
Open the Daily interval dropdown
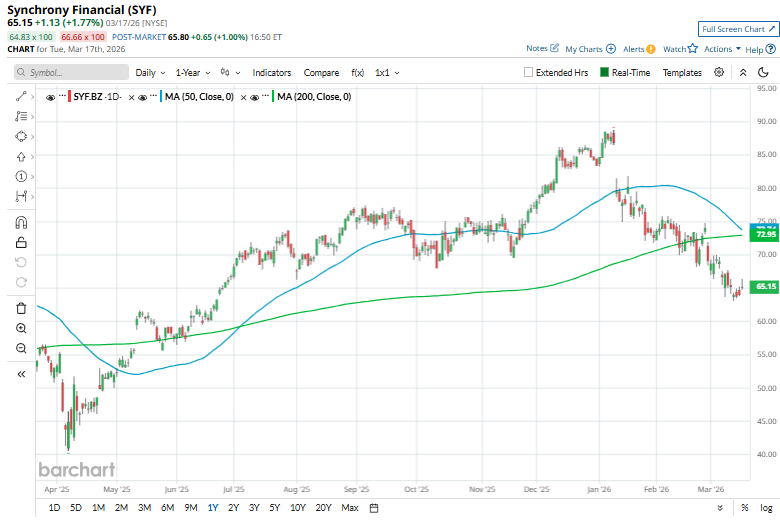point(150,73)
